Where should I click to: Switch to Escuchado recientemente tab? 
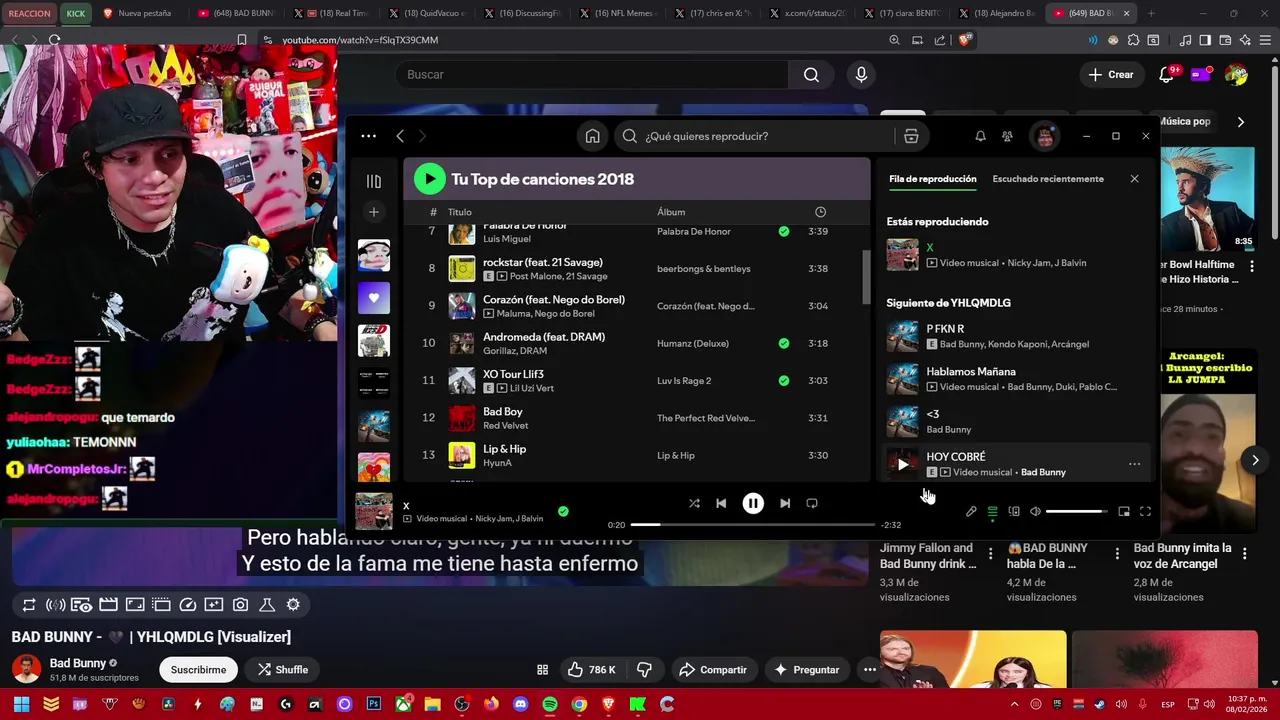click(1048, 179)
